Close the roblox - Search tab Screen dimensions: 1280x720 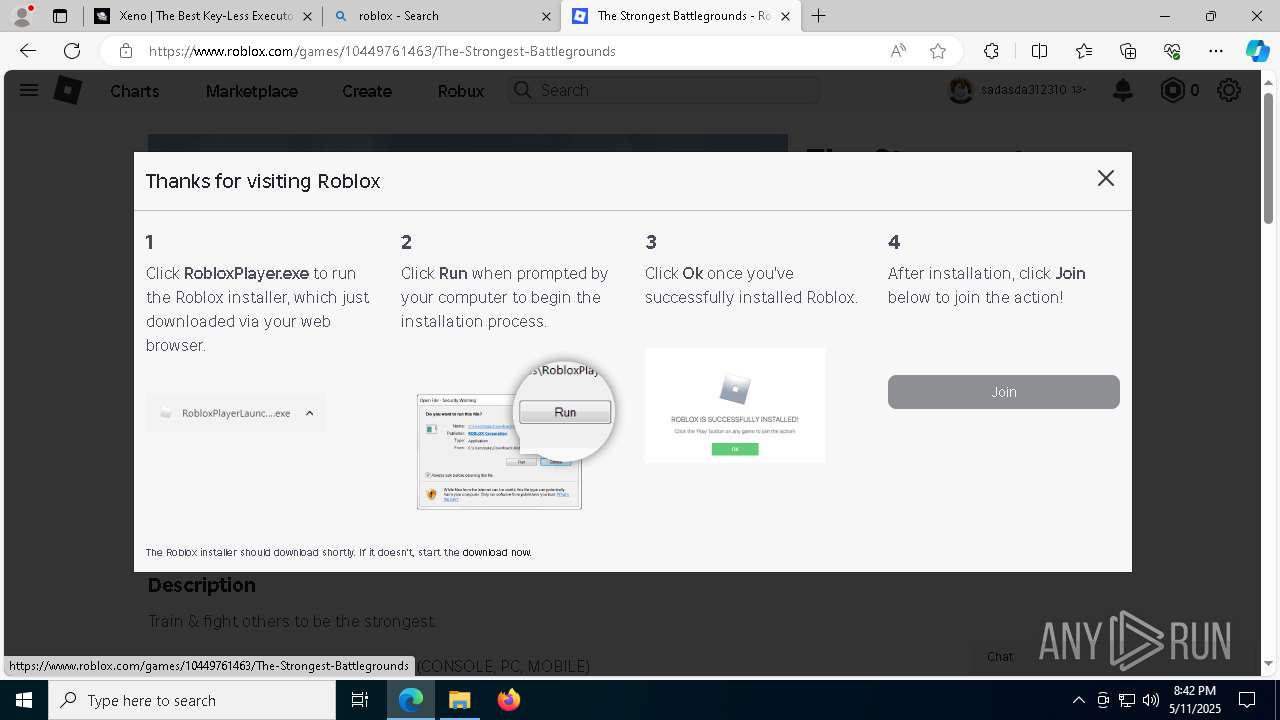546,16
